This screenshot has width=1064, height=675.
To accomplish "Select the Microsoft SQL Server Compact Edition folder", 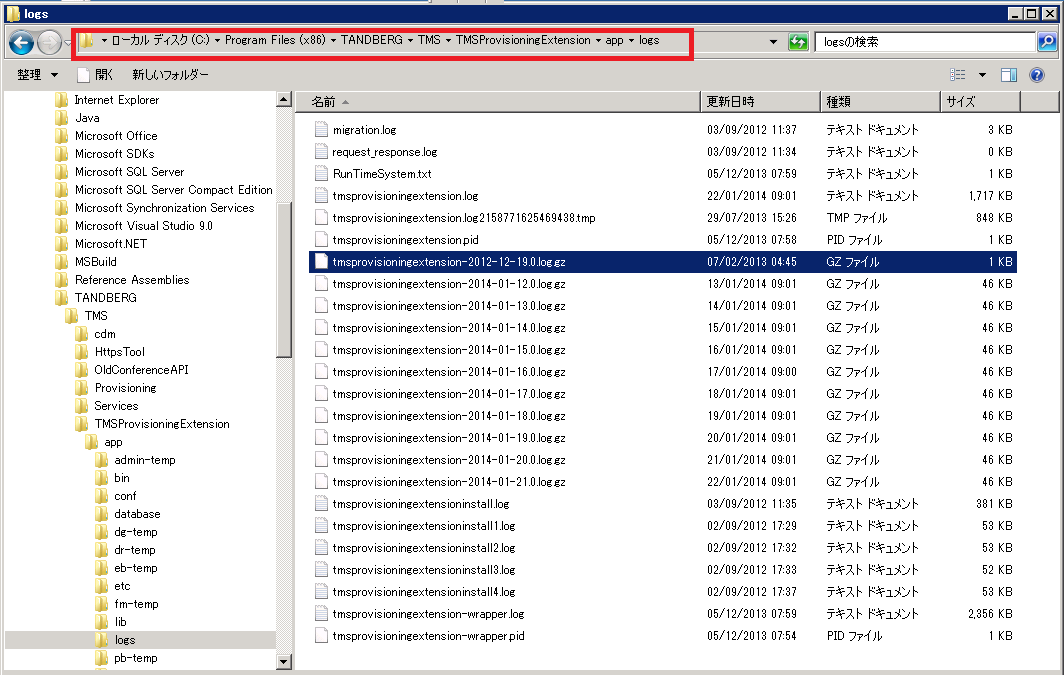I will click(174, 190).
